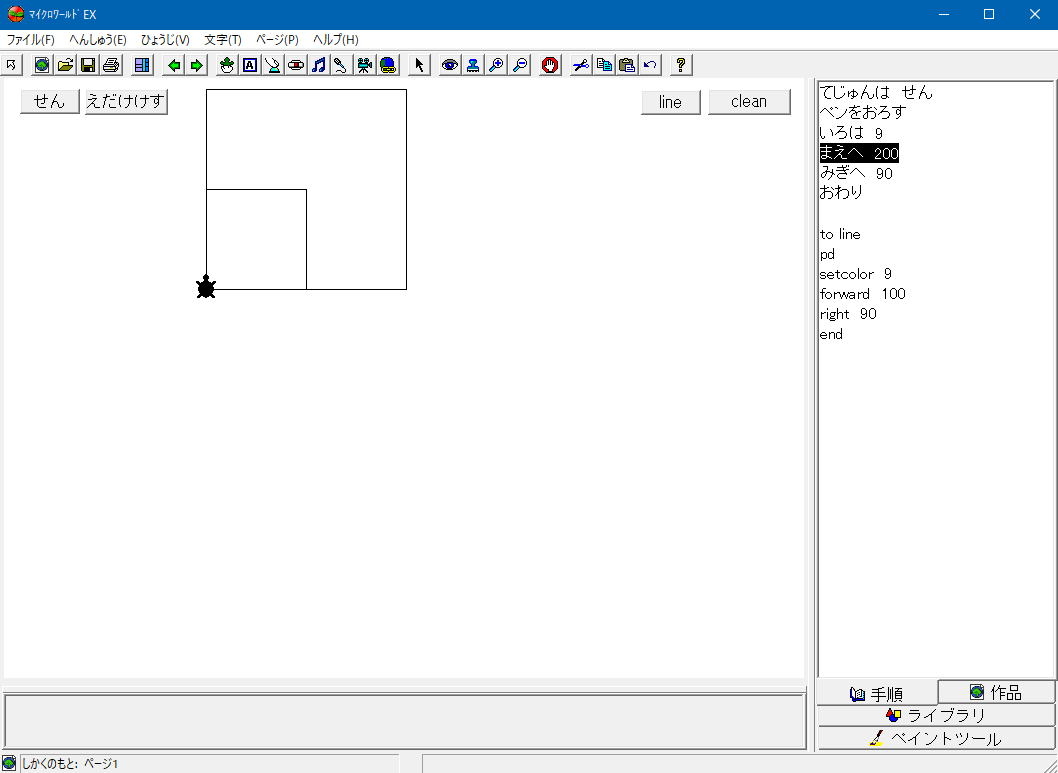This screenshot has height=773, width=1058.
Task: Add a text box with the A icon
Action: coord(250,65)
